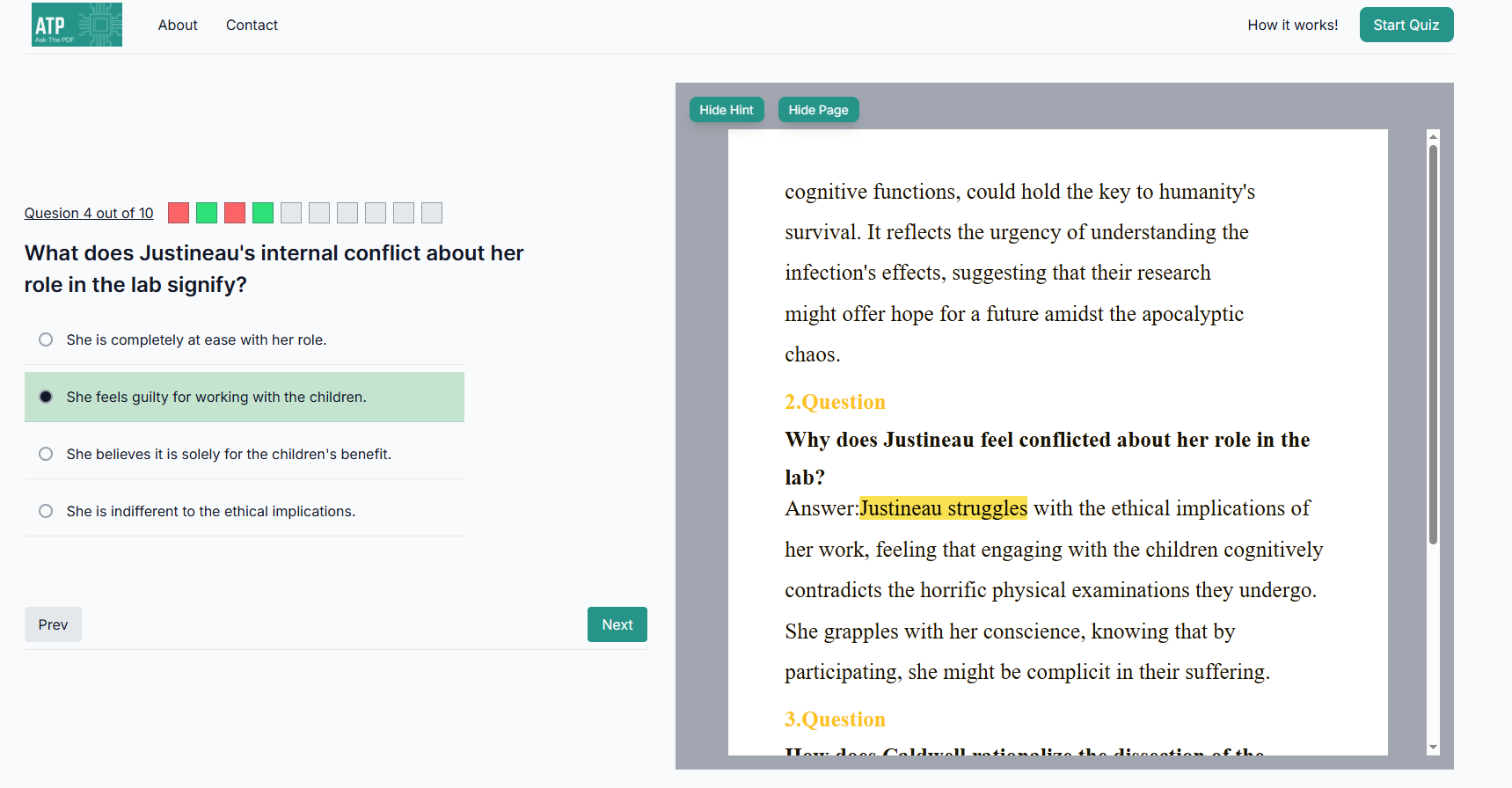Click the second green progress square
The height and width of the screenshot is (788, 1512).
pos(263,213)
